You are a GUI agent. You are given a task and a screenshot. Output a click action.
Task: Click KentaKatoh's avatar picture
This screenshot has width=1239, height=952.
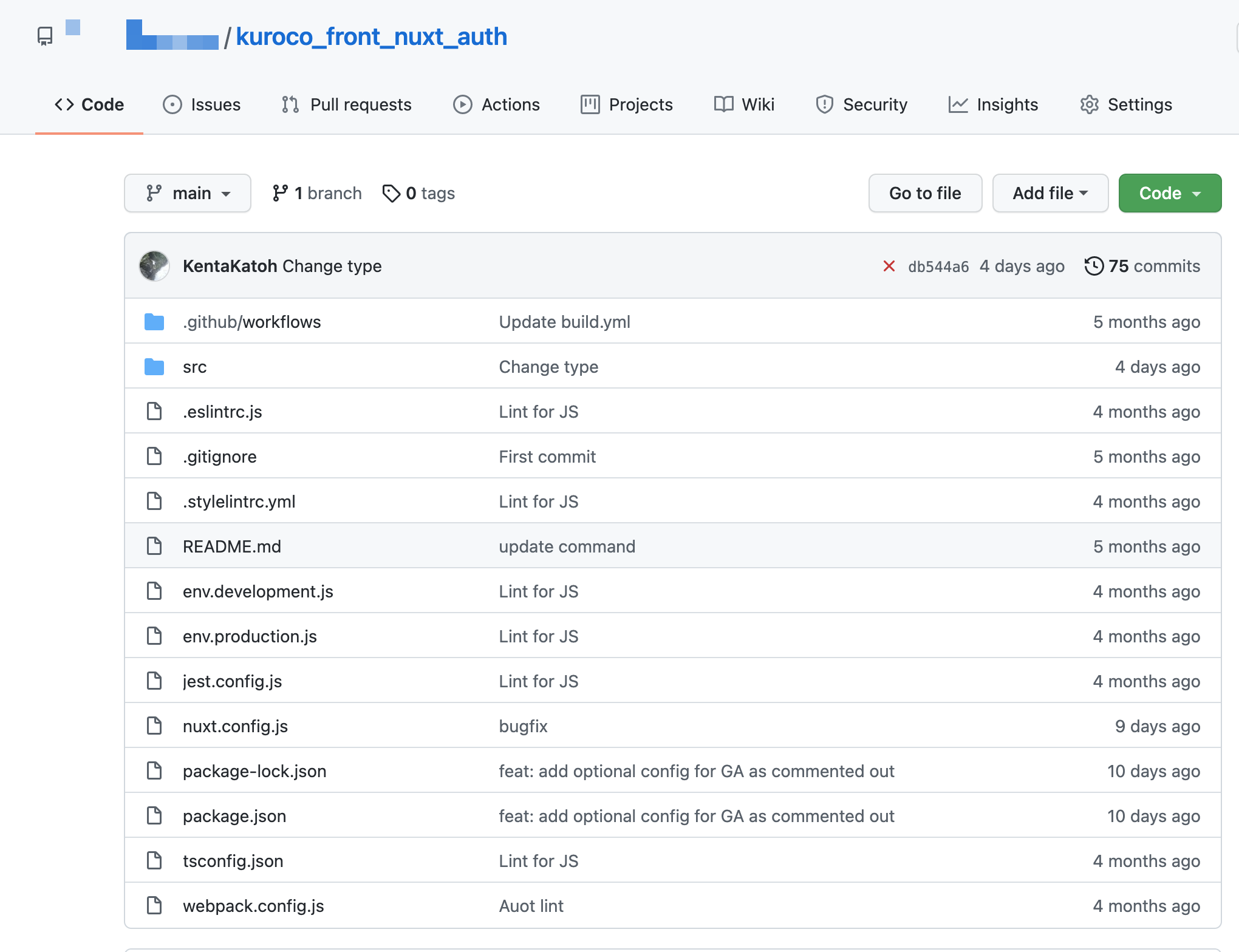(154, 266)
